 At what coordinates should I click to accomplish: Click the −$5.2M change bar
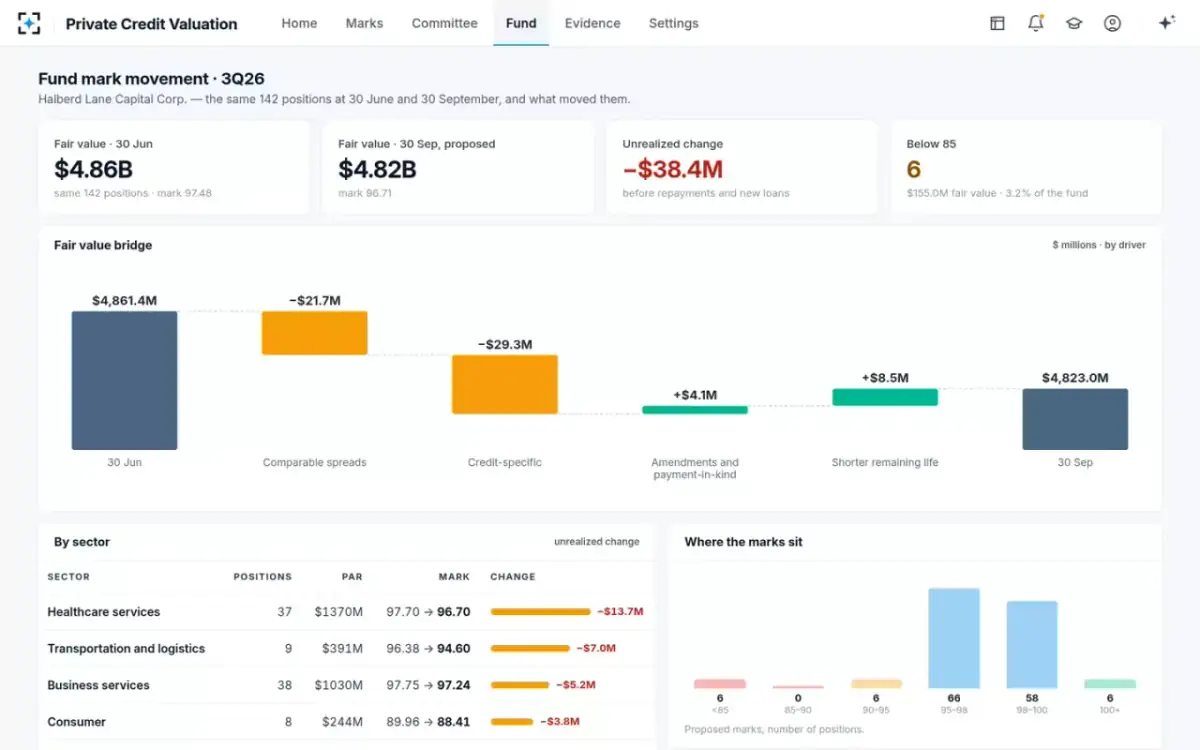point(520,685)
